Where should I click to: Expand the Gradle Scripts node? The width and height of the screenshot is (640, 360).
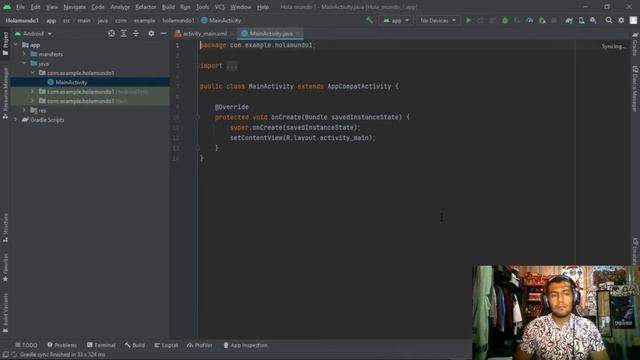(x=16, y=120)
